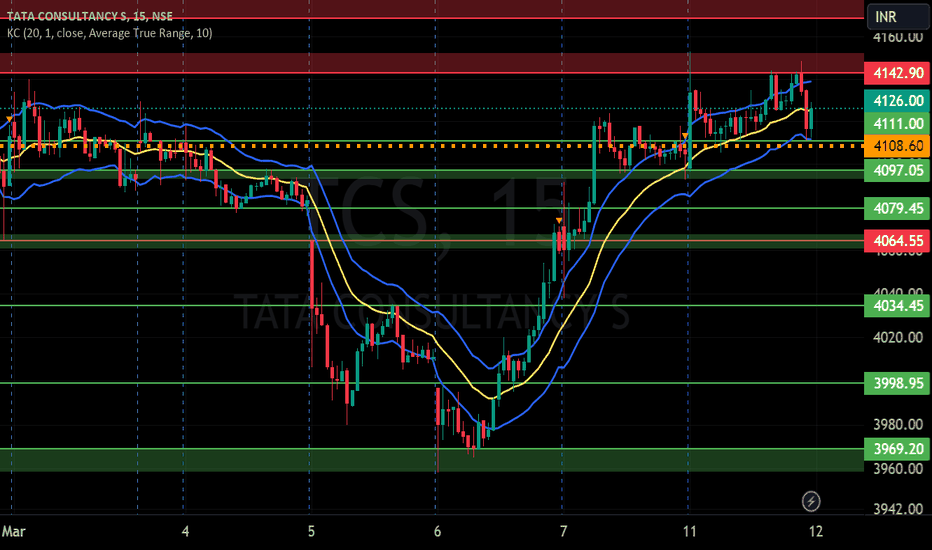Click the orange marker arrow near date 7
The width and height of the screenshot is (932, 550).
click(x=559, y=221)
